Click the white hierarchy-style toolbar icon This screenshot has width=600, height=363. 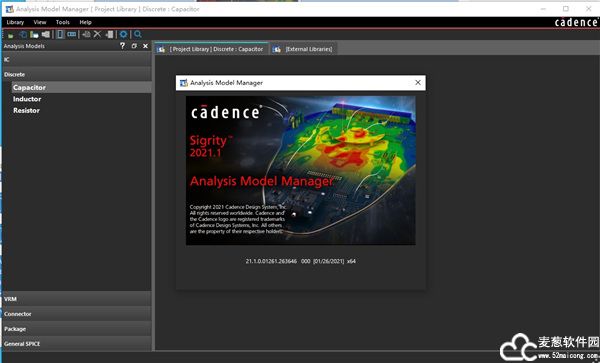point(46,34)
